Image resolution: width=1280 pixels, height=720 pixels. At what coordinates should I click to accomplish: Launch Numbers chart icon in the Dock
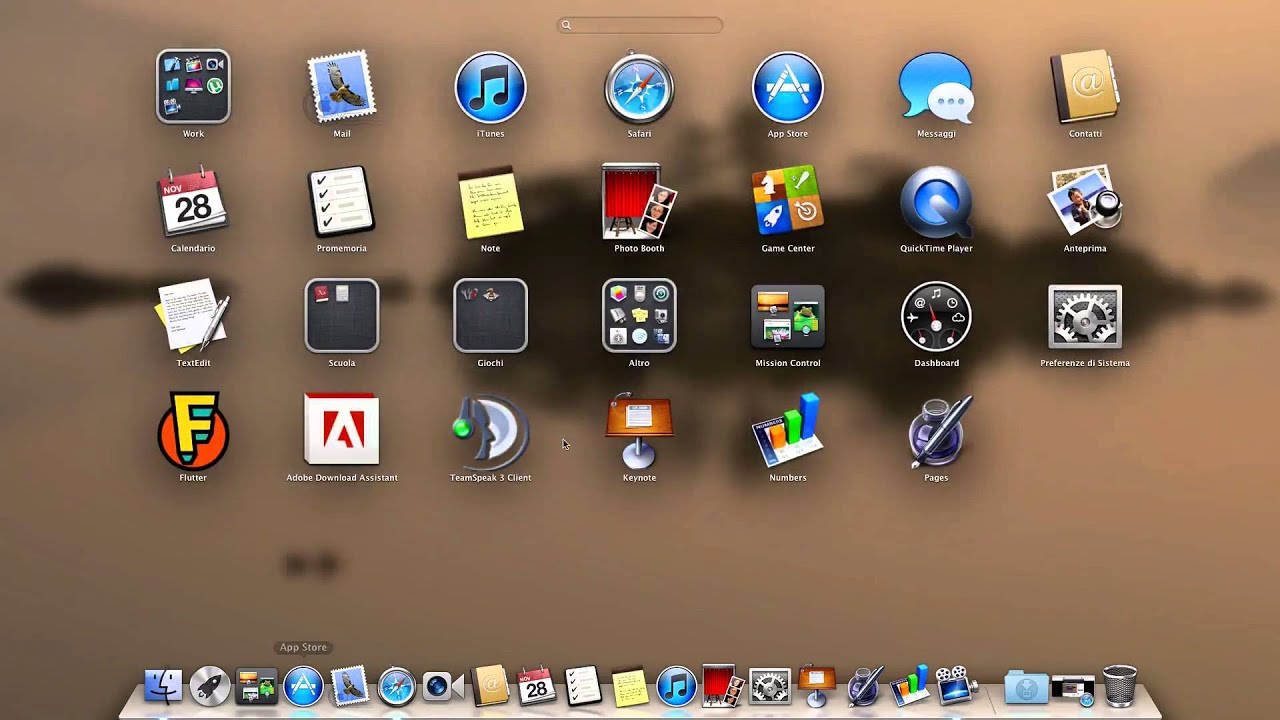tap(909, 687)
